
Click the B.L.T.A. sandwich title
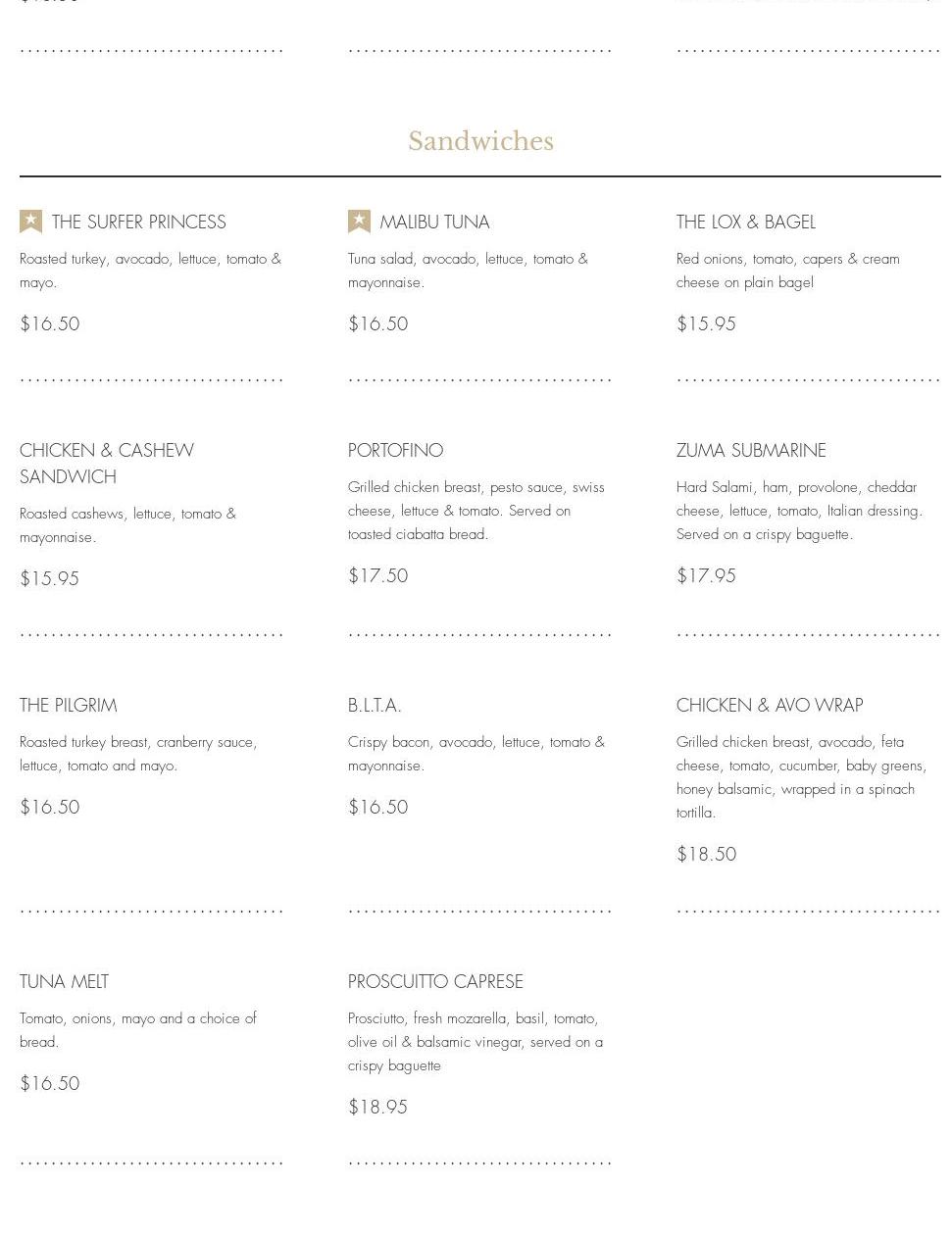375,706
